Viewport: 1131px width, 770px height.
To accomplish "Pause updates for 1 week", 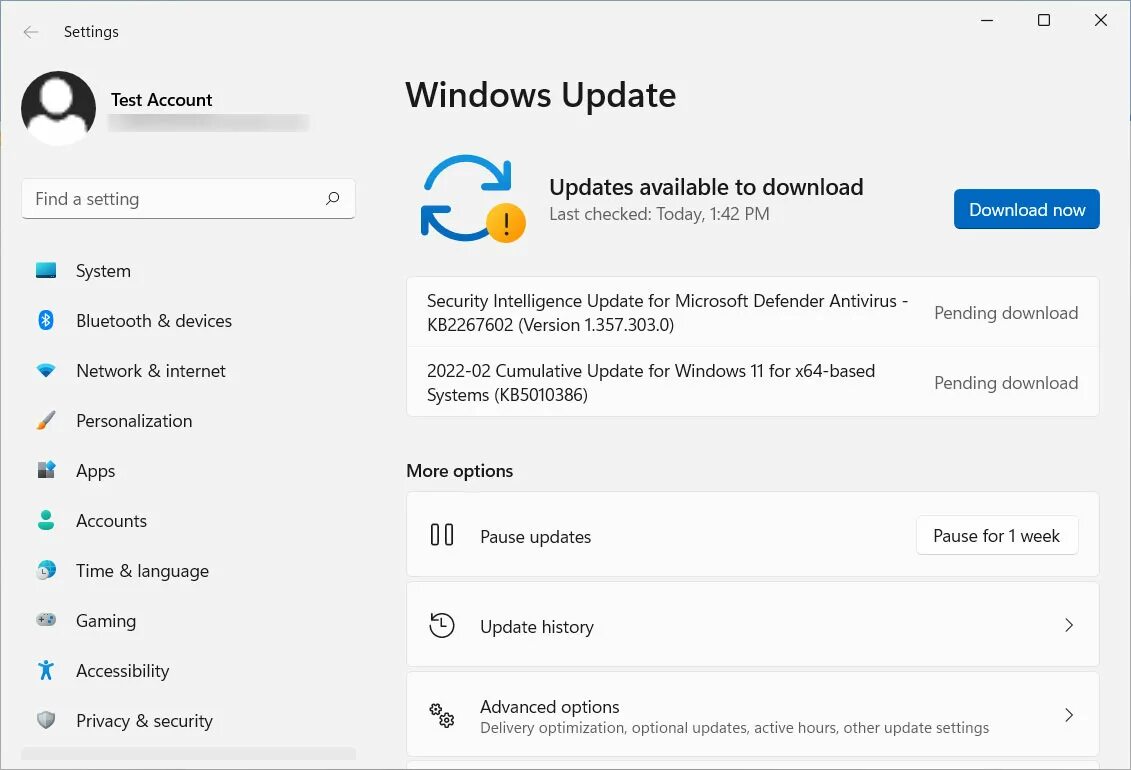I will click(996, 535).
